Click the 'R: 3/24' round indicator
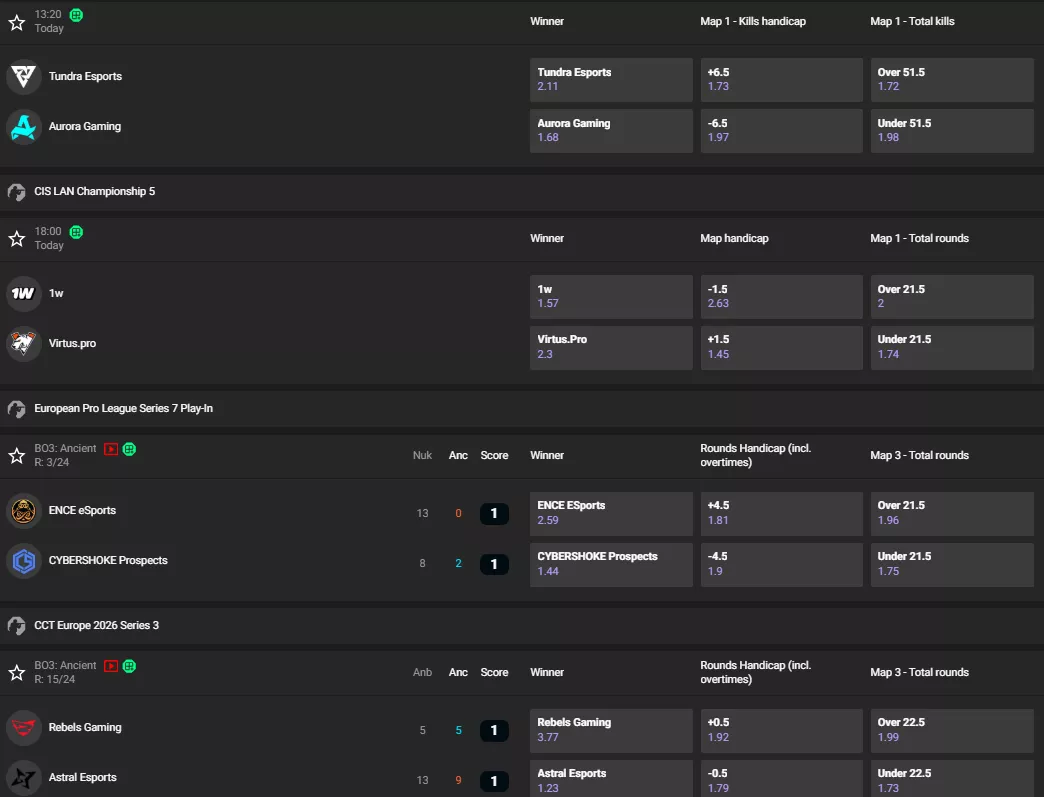 coord(52,463)
